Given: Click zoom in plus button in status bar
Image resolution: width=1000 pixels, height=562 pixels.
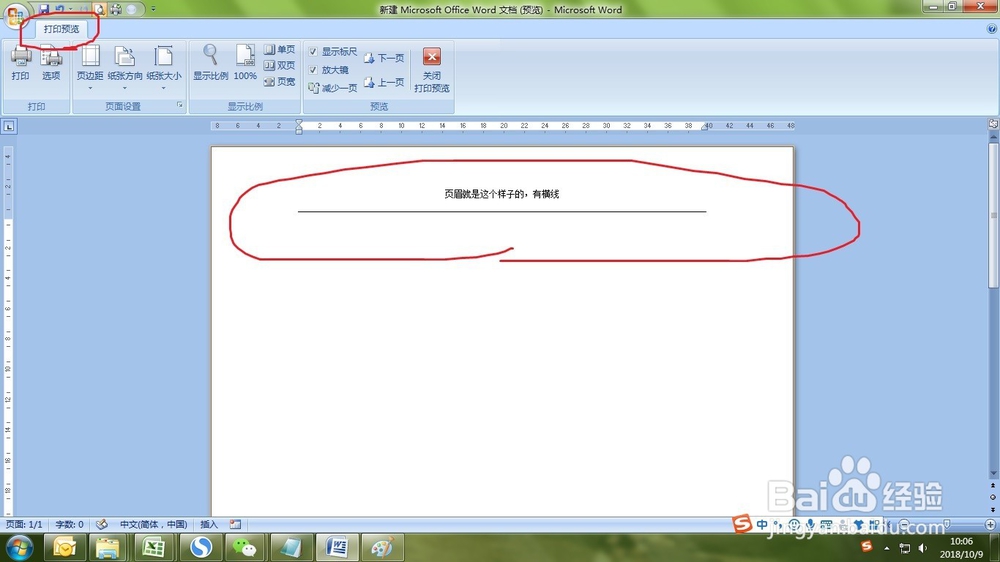Looking at the screenshot, I should 990,524.
